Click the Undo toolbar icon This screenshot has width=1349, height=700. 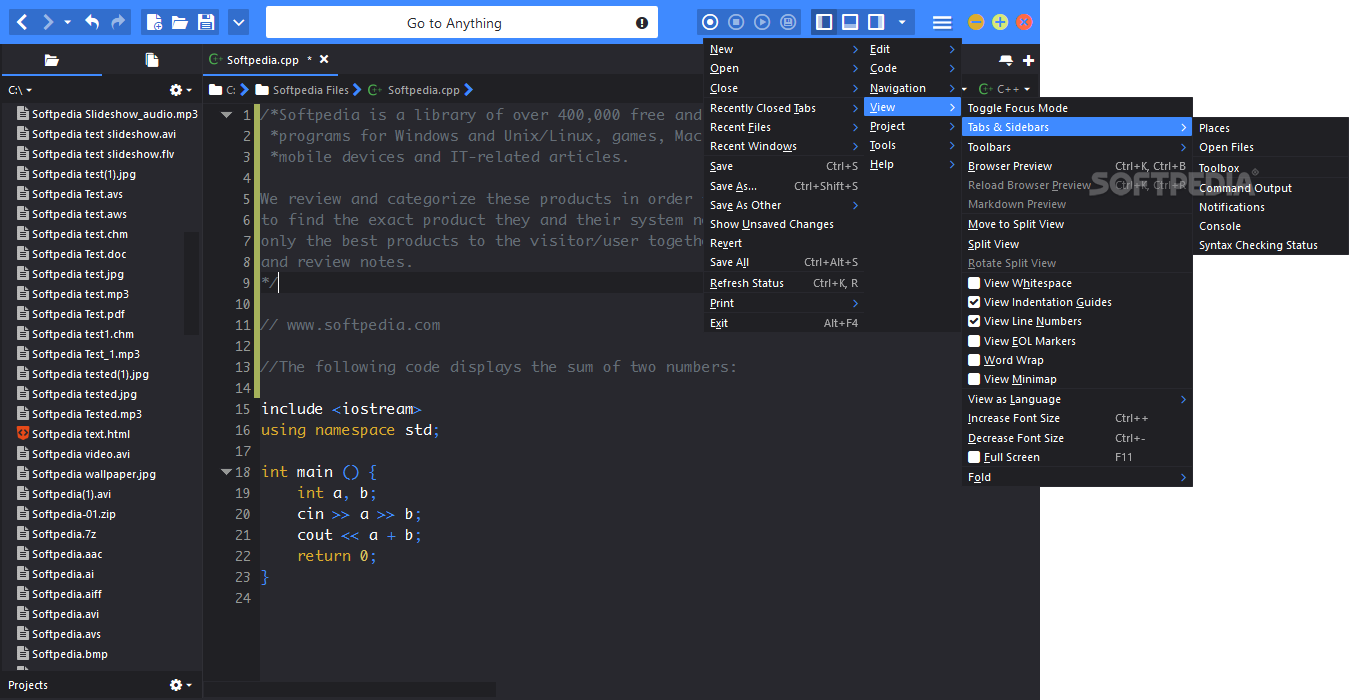tap(92, 22)
